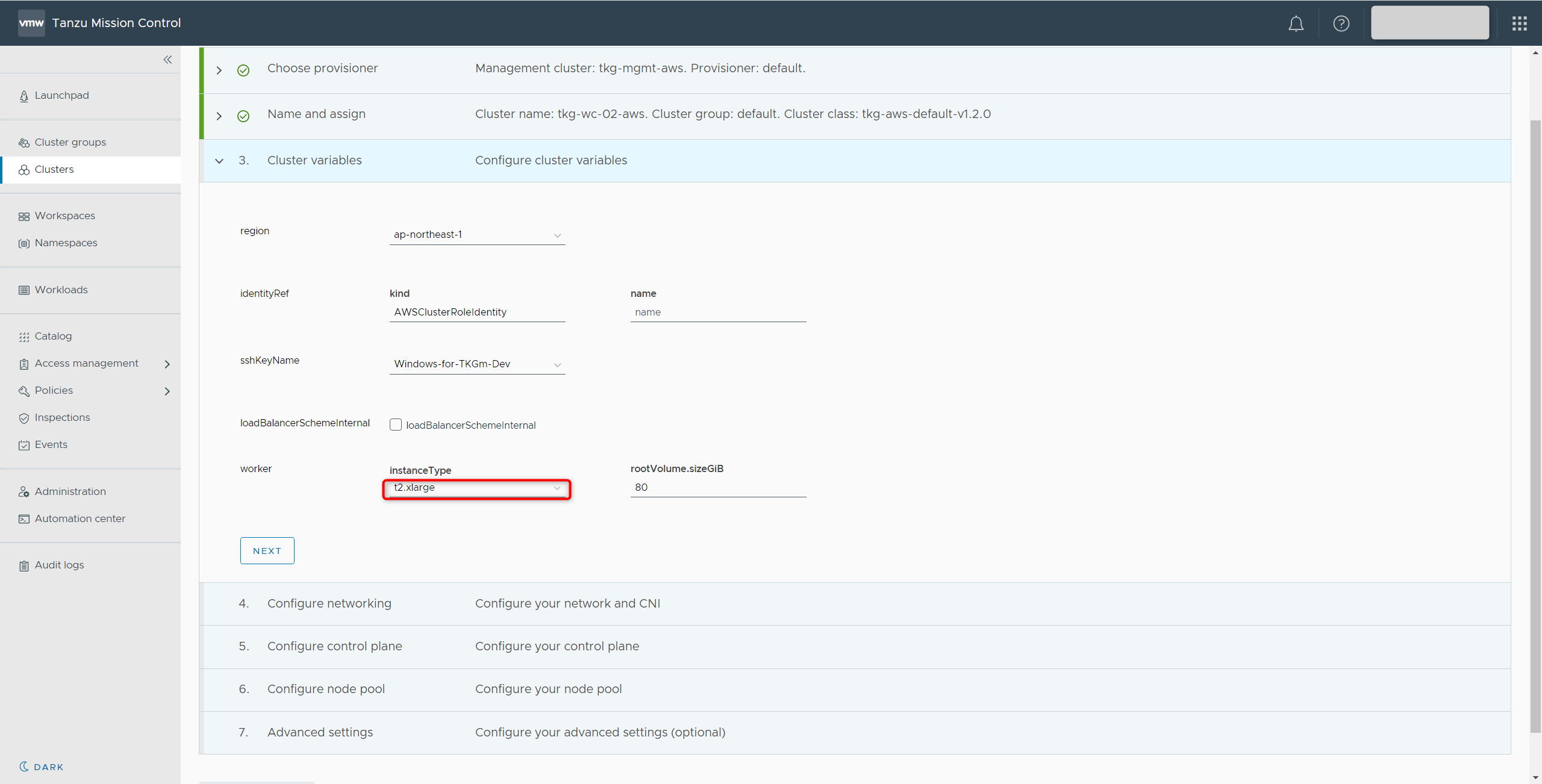Open the VMware apps grid icon
The image size is (1542, 784).
[1519, 23]
